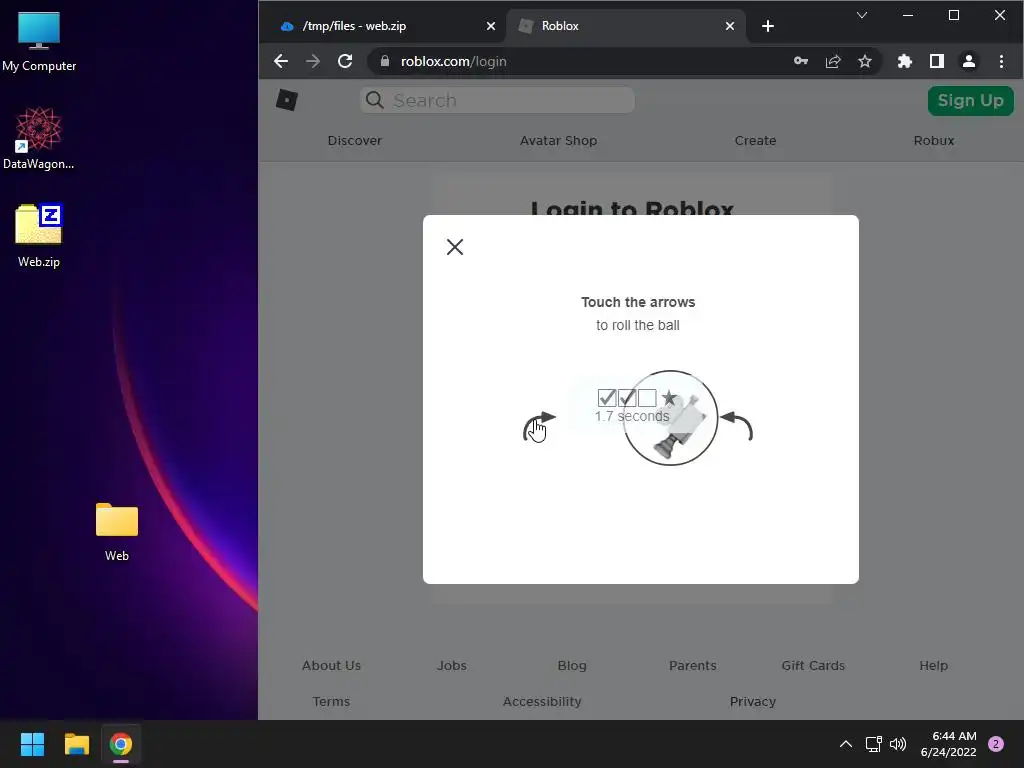Open File Explorer from the taskbar
This screenshot has width=1024, height=768.
coord(76,744)
